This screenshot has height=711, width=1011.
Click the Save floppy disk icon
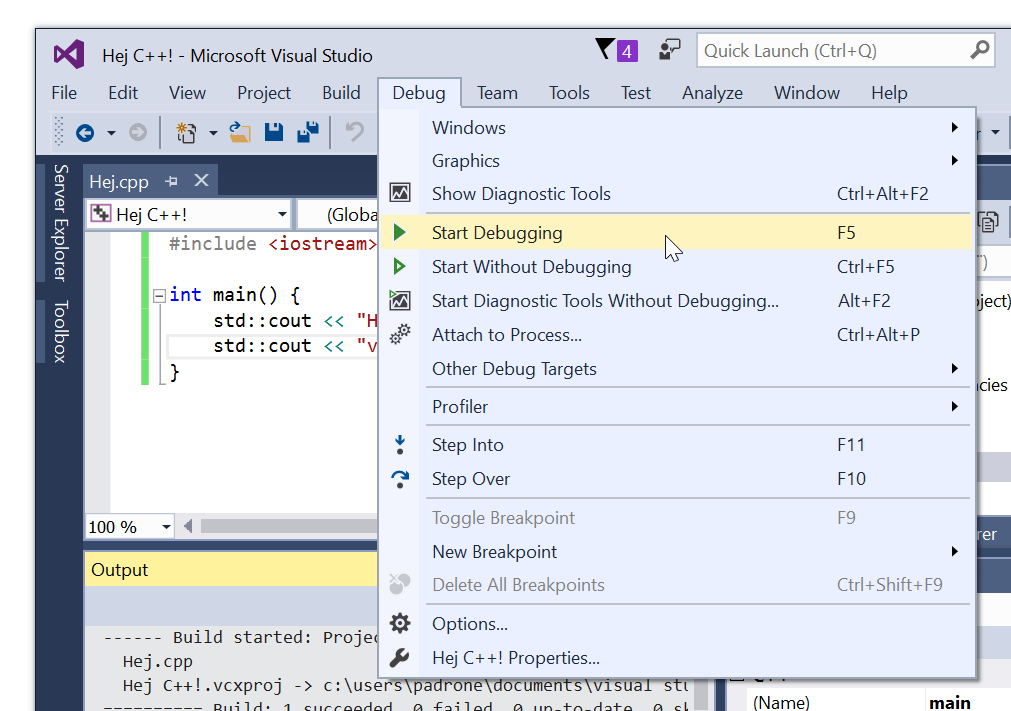tap(274, 132)
